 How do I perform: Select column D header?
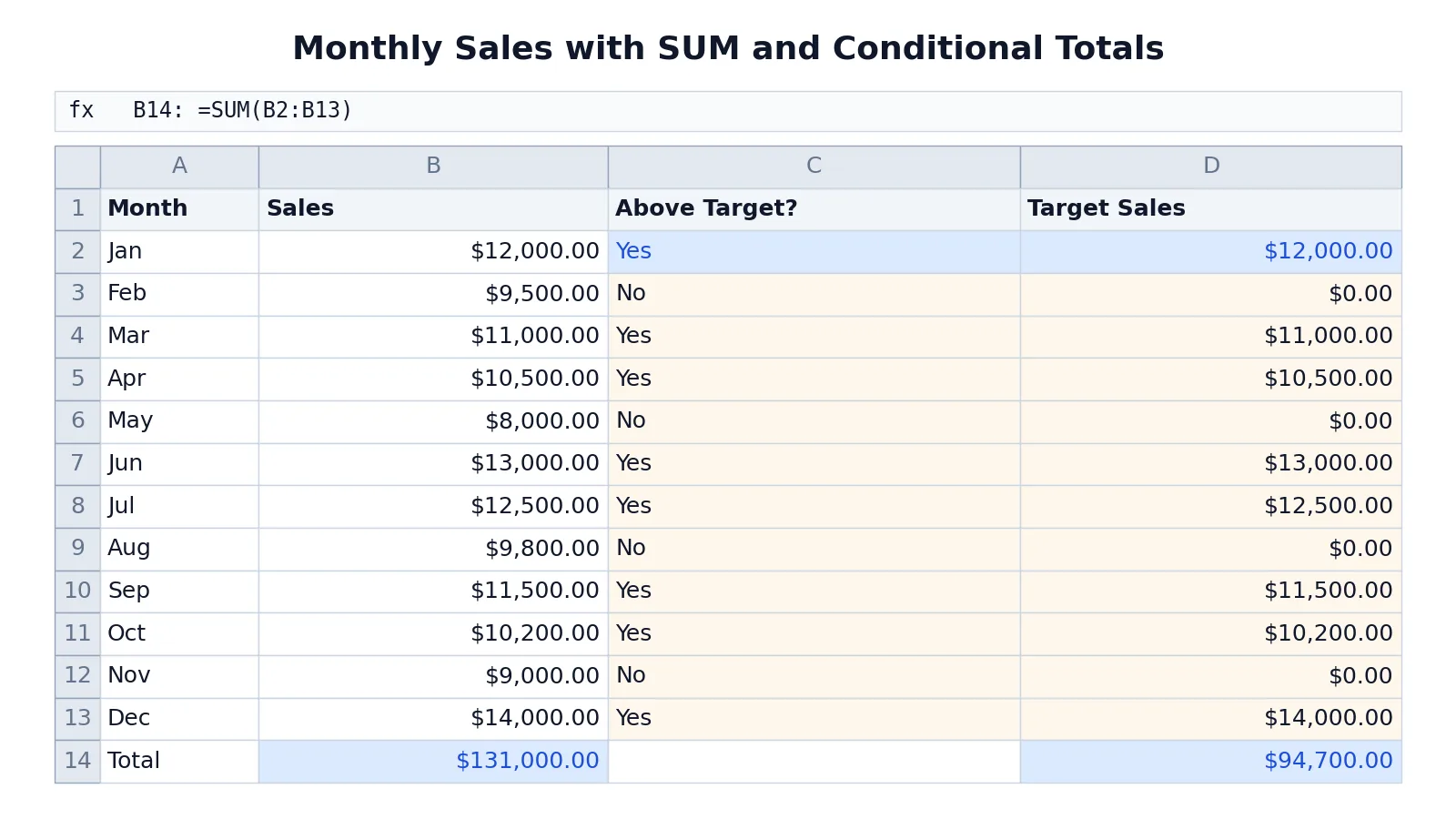1210,167
